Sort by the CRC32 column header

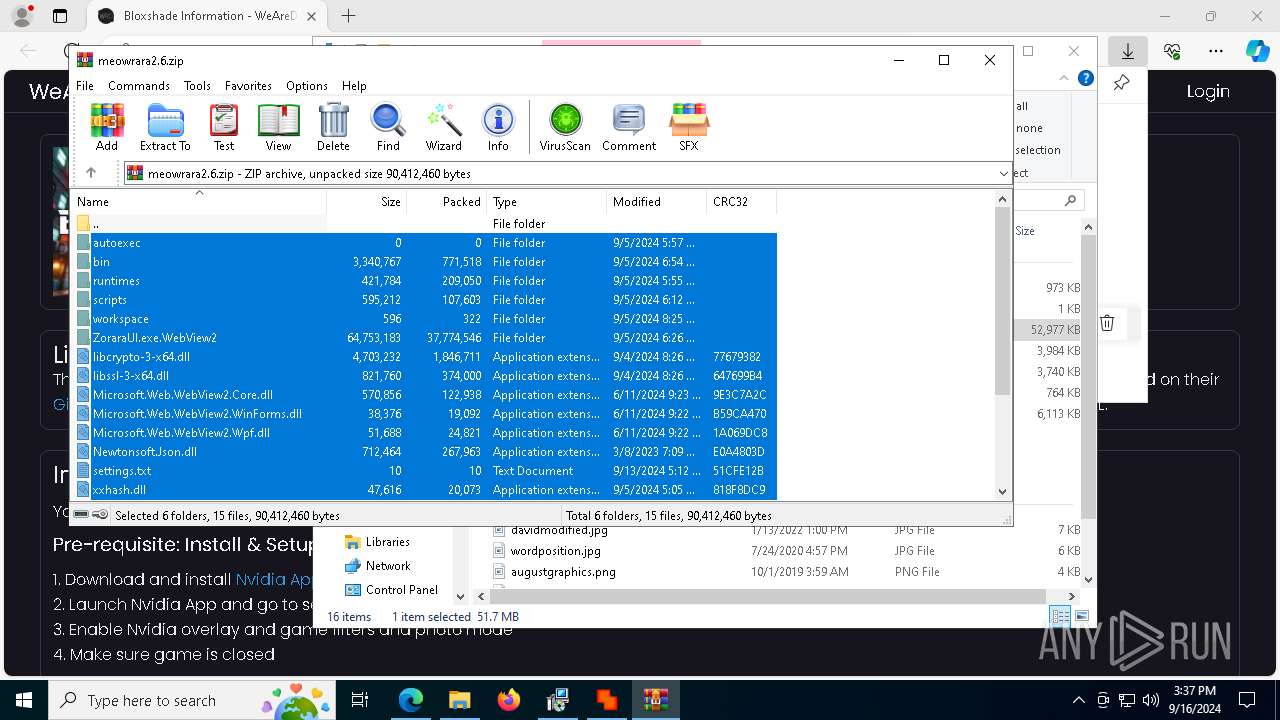[x=741, y=201]
